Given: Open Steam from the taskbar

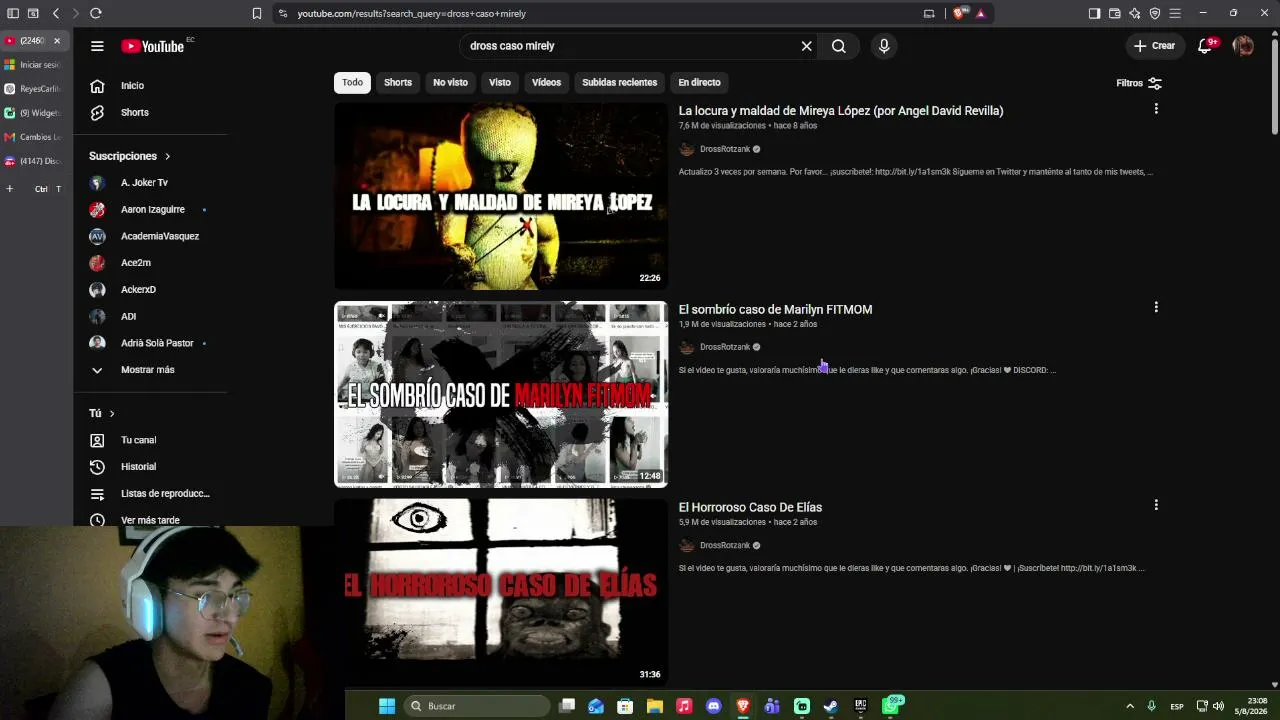Looking at the screenshot, I should [x=831, y=706].
